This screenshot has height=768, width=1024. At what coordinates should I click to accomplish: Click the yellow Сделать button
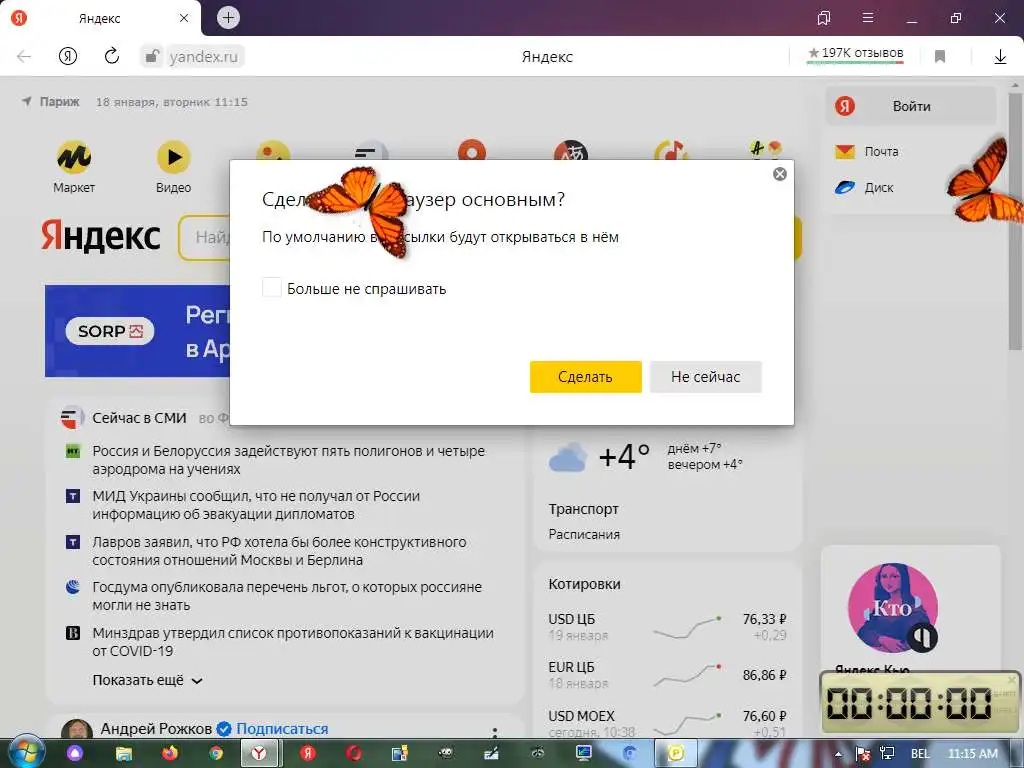tap(585, 377)
